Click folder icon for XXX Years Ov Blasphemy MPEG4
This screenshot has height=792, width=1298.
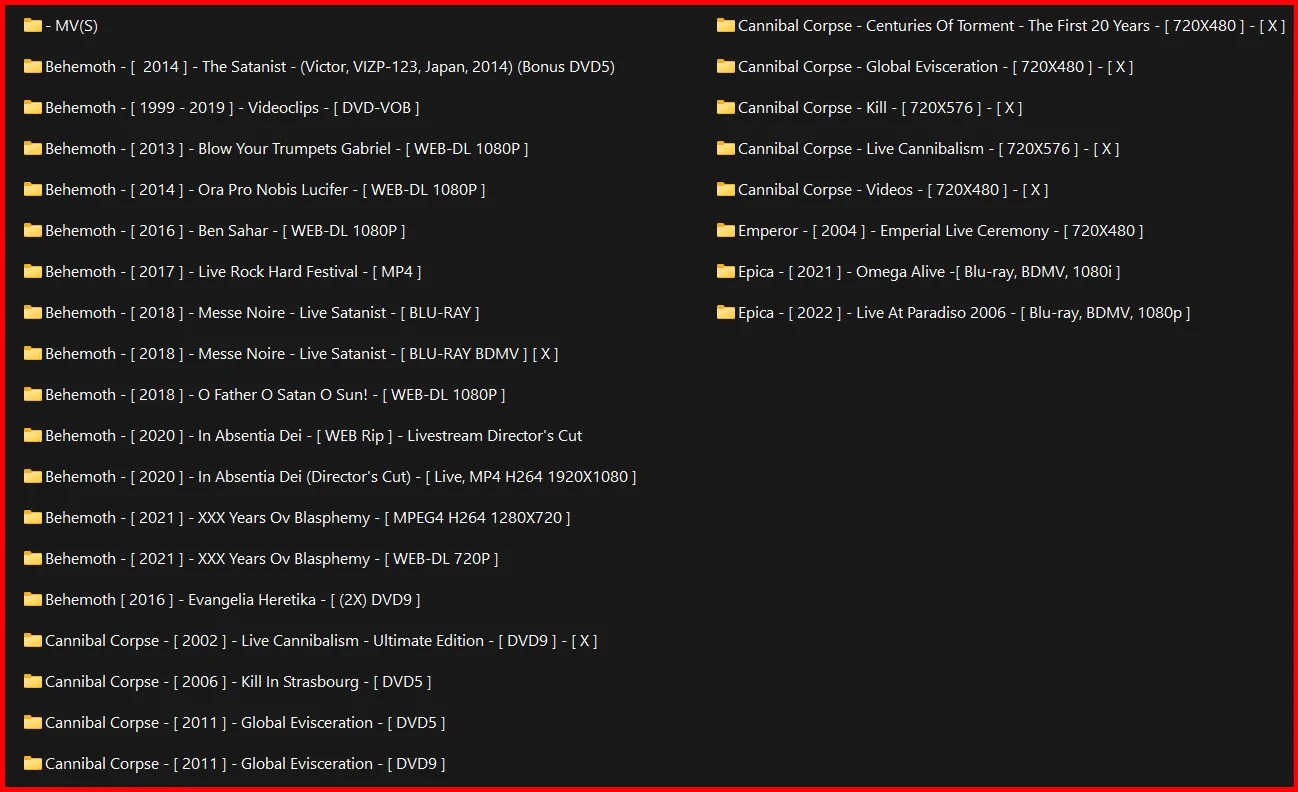[33, 518]
